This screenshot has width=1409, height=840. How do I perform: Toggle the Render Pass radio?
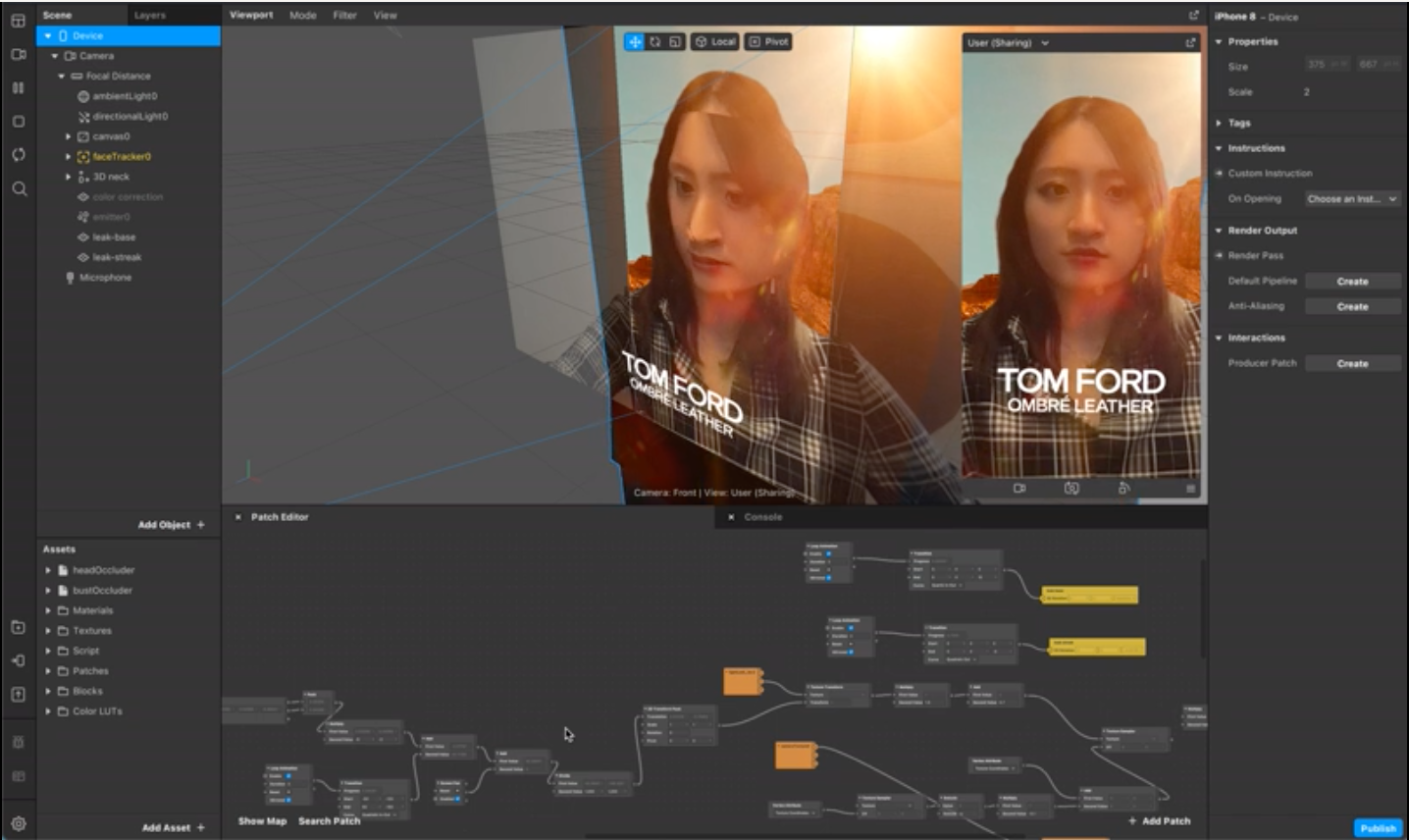point(1220,255)
